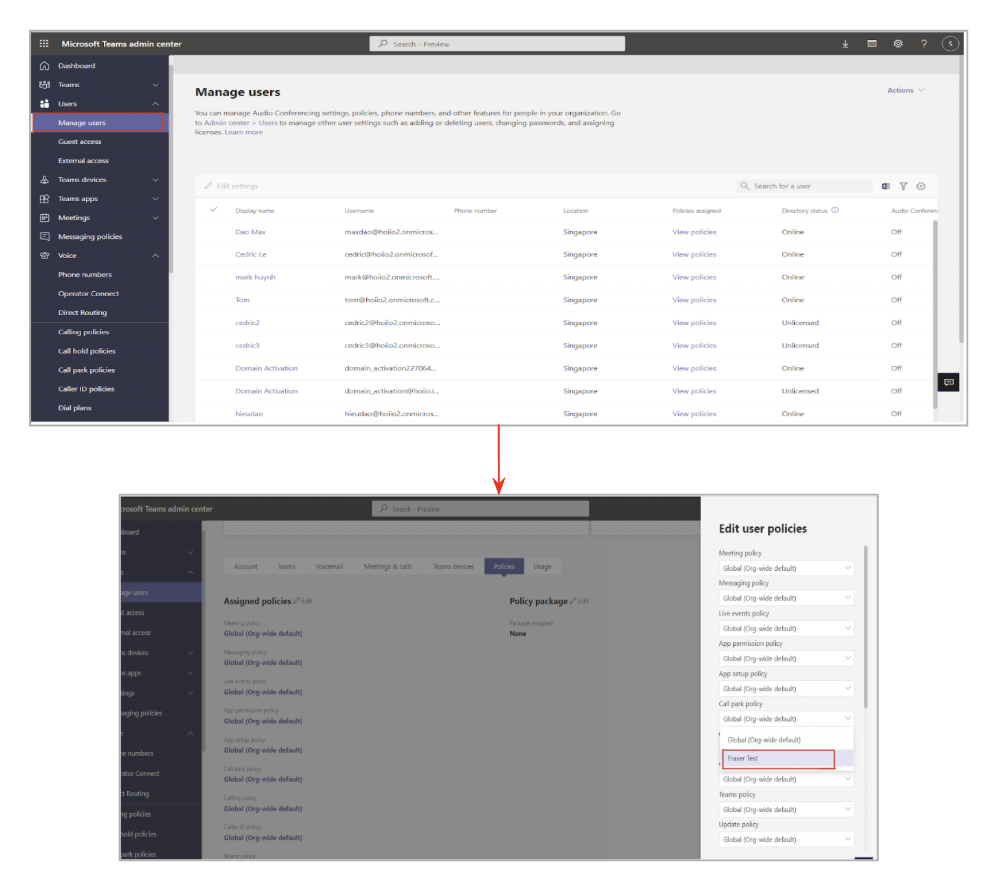994x890 pixels.
Task: Open the Learn more link
Action: pyautogui.click(x=243, y=132)
